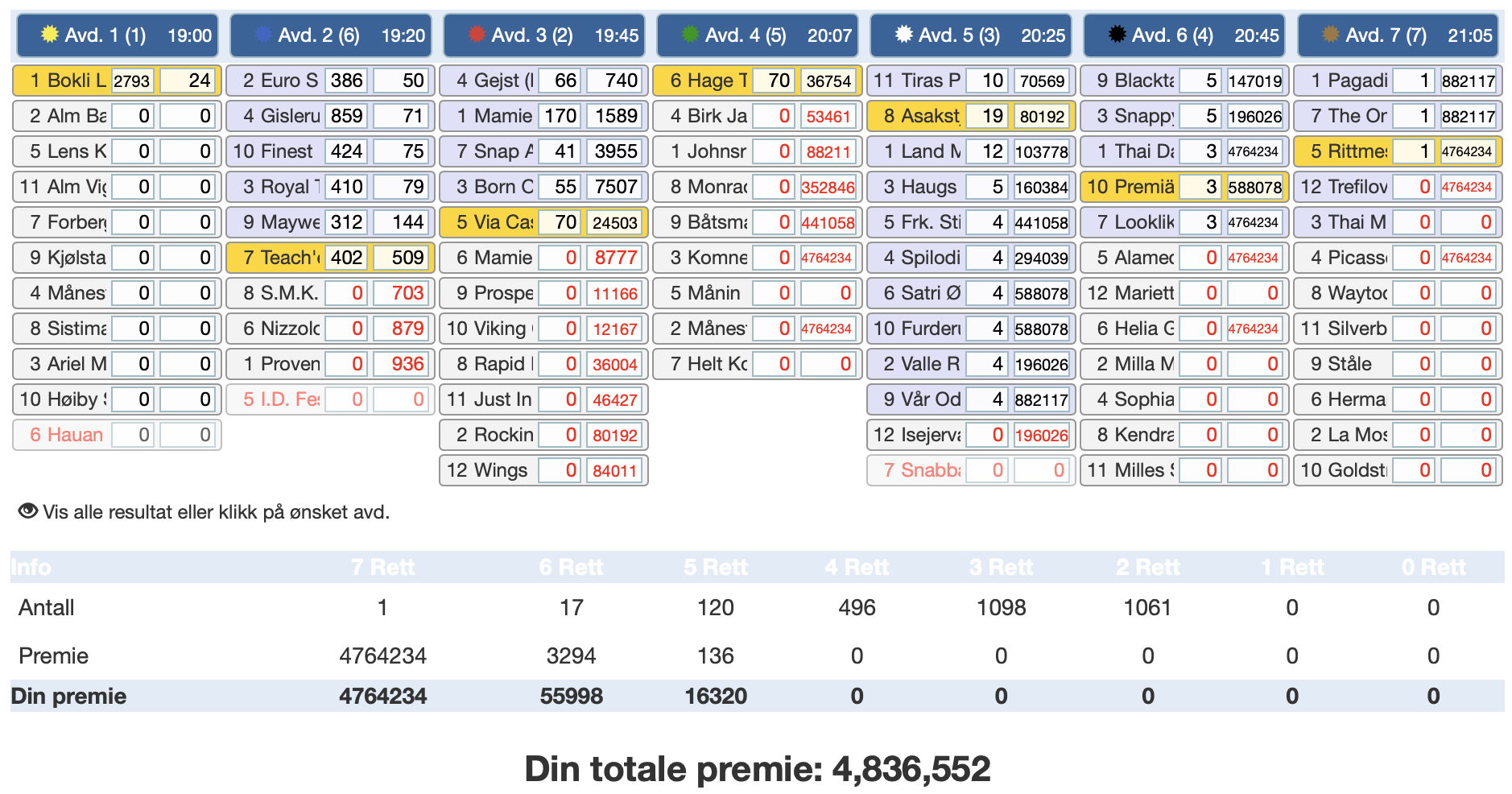This screenshot has width=1512, height=794.
Task: Click the 2793 value field next to Bokli L
Action: [x=132, y=81]
